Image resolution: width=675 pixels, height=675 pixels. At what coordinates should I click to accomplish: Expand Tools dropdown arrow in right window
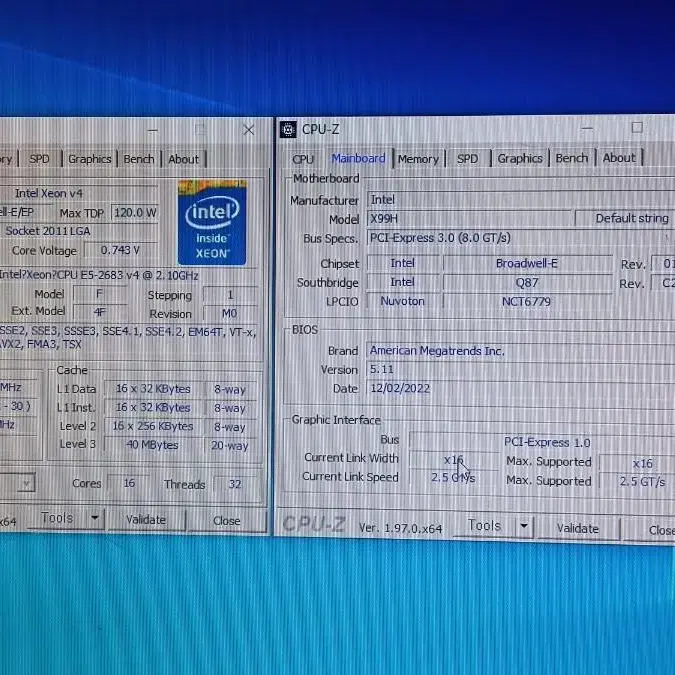tap(524, 526)
